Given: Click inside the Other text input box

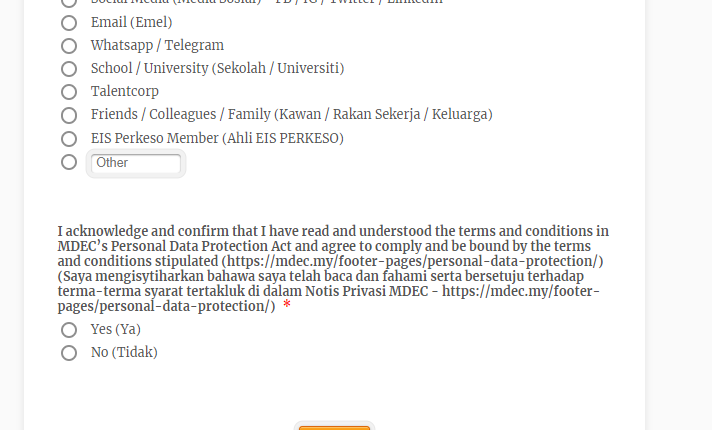Looking at the screenshot, I should (x=136, y=163).
